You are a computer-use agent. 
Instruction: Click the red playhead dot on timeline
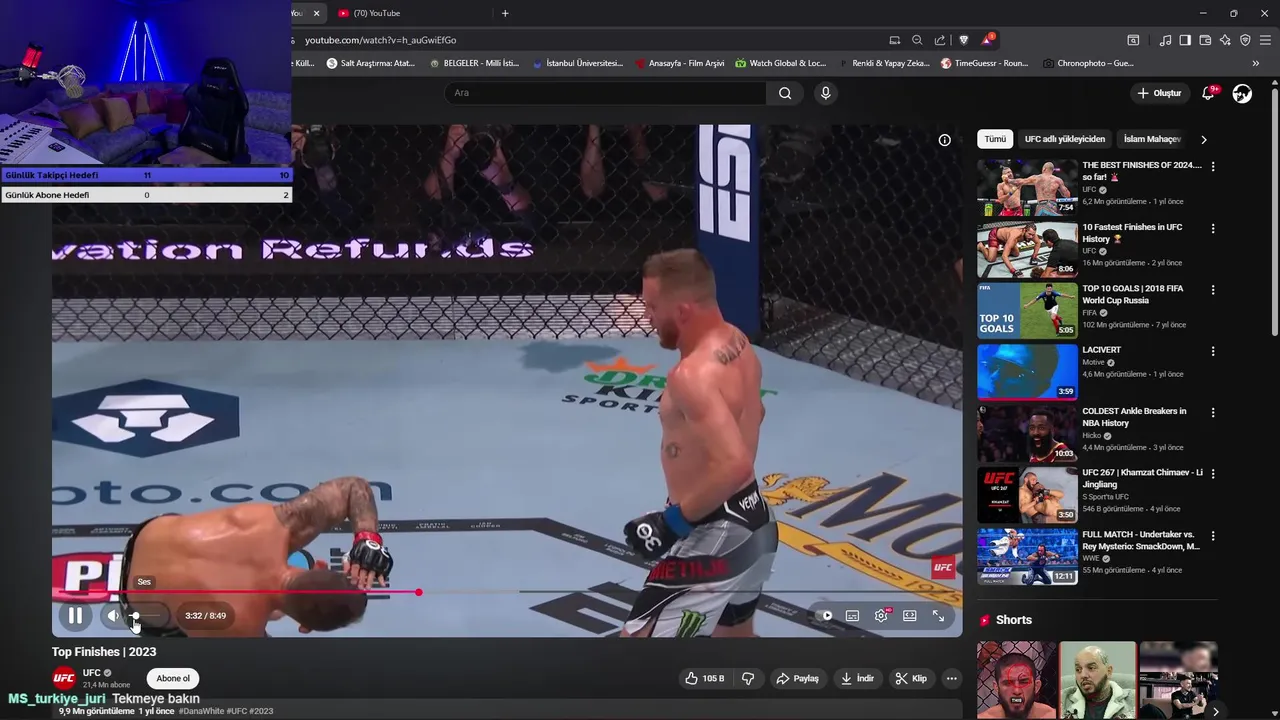(x=419, y=592)
